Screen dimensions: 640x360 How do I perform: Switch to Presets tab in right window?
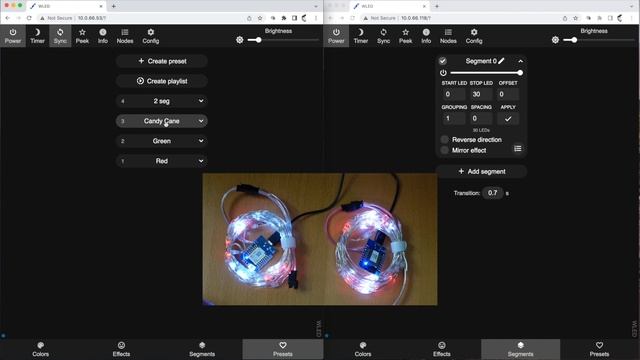pos(599,349)
